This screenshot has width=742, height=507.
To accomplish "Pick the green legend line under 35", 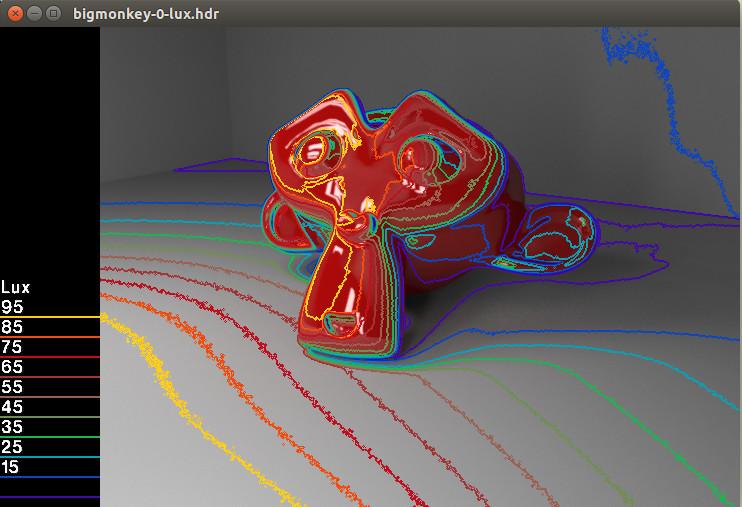I will pos(50,437).
